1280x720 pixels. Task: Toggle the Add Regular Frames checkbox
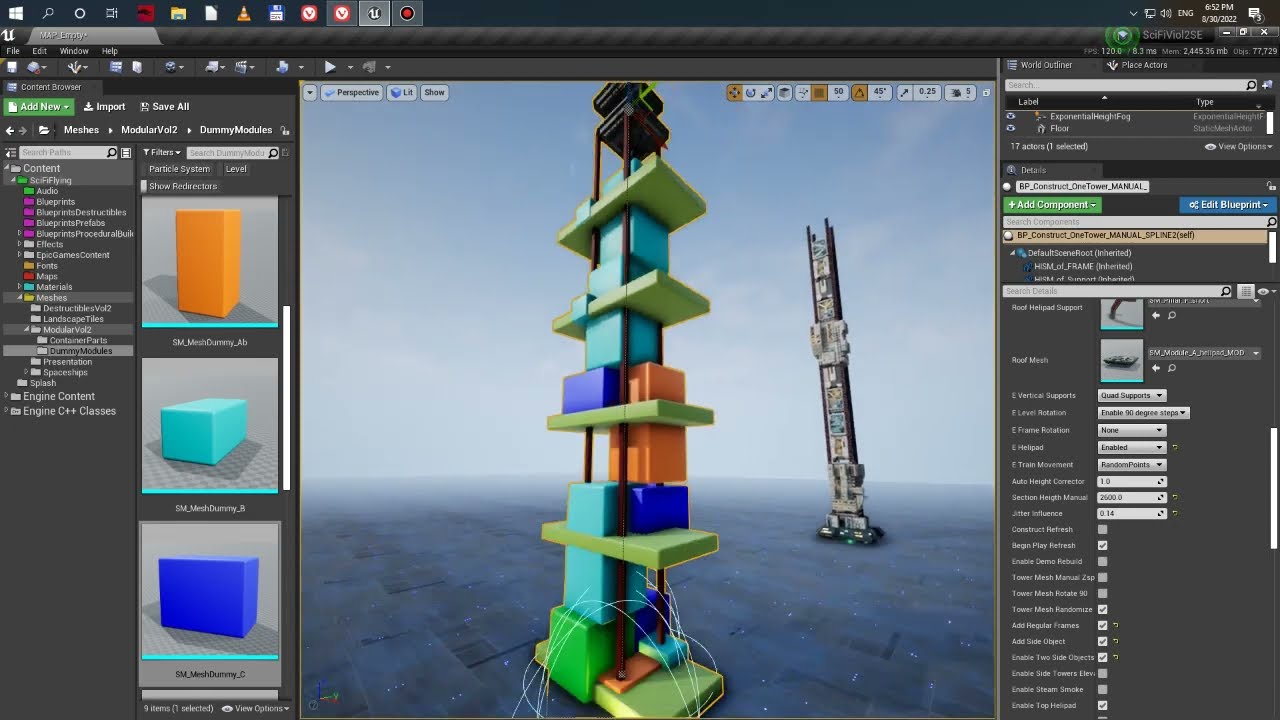pos(1103,625)
